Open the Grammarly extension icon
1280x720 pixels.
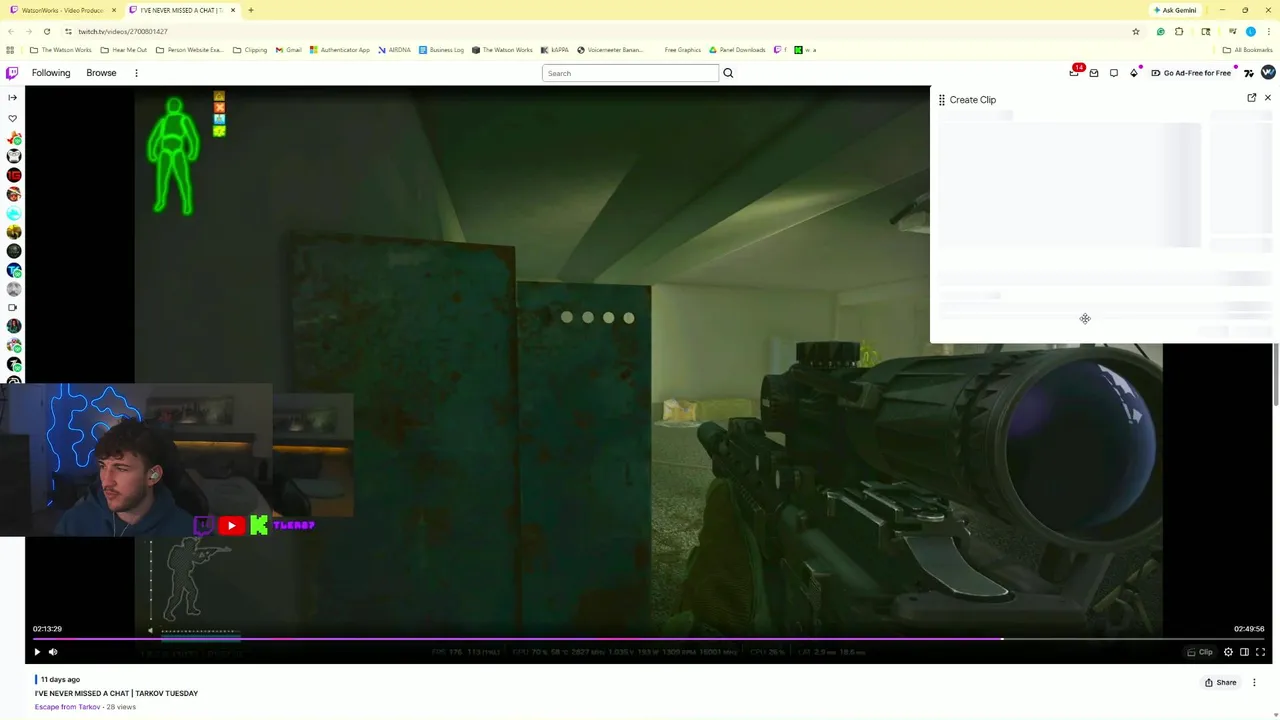pyautogui.click(x=1160, y=32)
